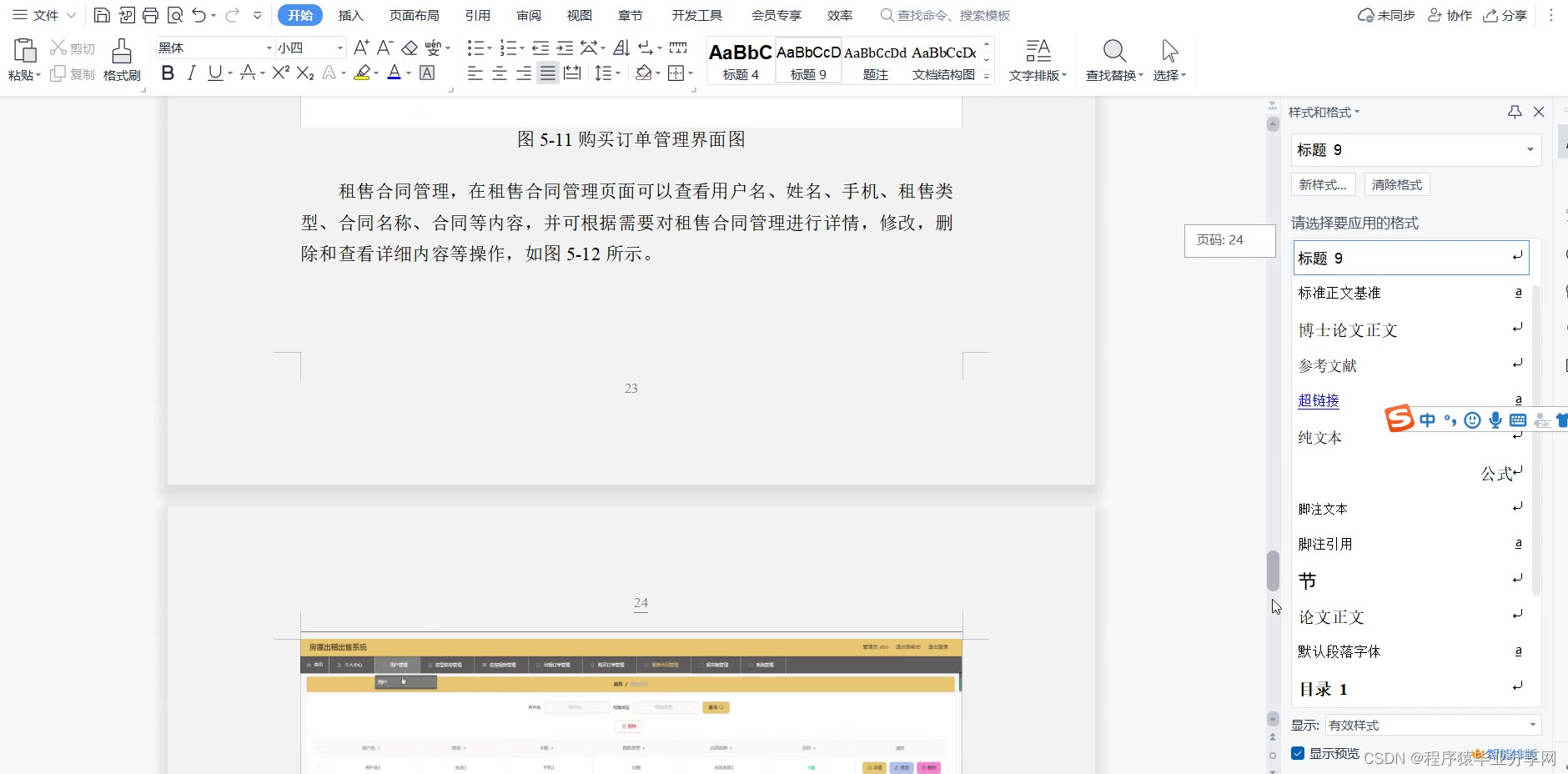The width and height of the screenshot is (1568, 774).
Task: Click New Style button (新样式...)
Action: (1323, 184)
